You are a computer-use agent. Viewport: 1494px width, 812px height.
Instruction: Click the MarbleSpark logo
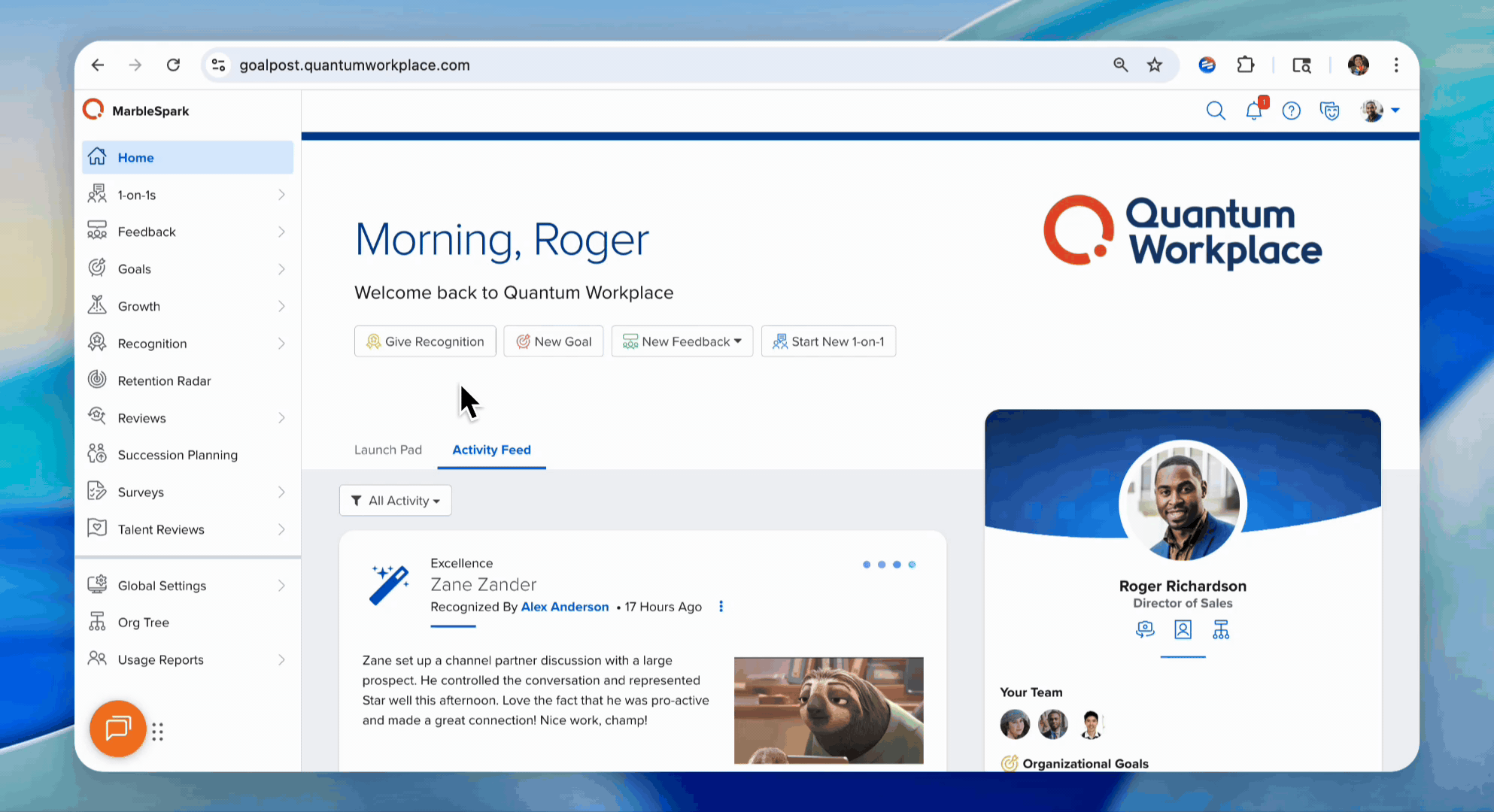pyautogui.click(x=136, y=110)
